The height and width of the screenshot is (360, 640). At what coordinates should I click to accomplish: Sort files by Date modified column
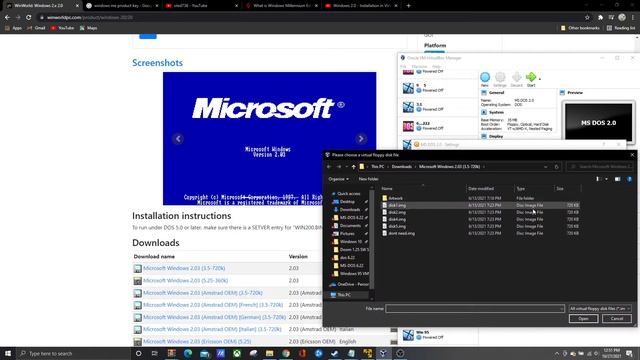(x=490, y=189)
